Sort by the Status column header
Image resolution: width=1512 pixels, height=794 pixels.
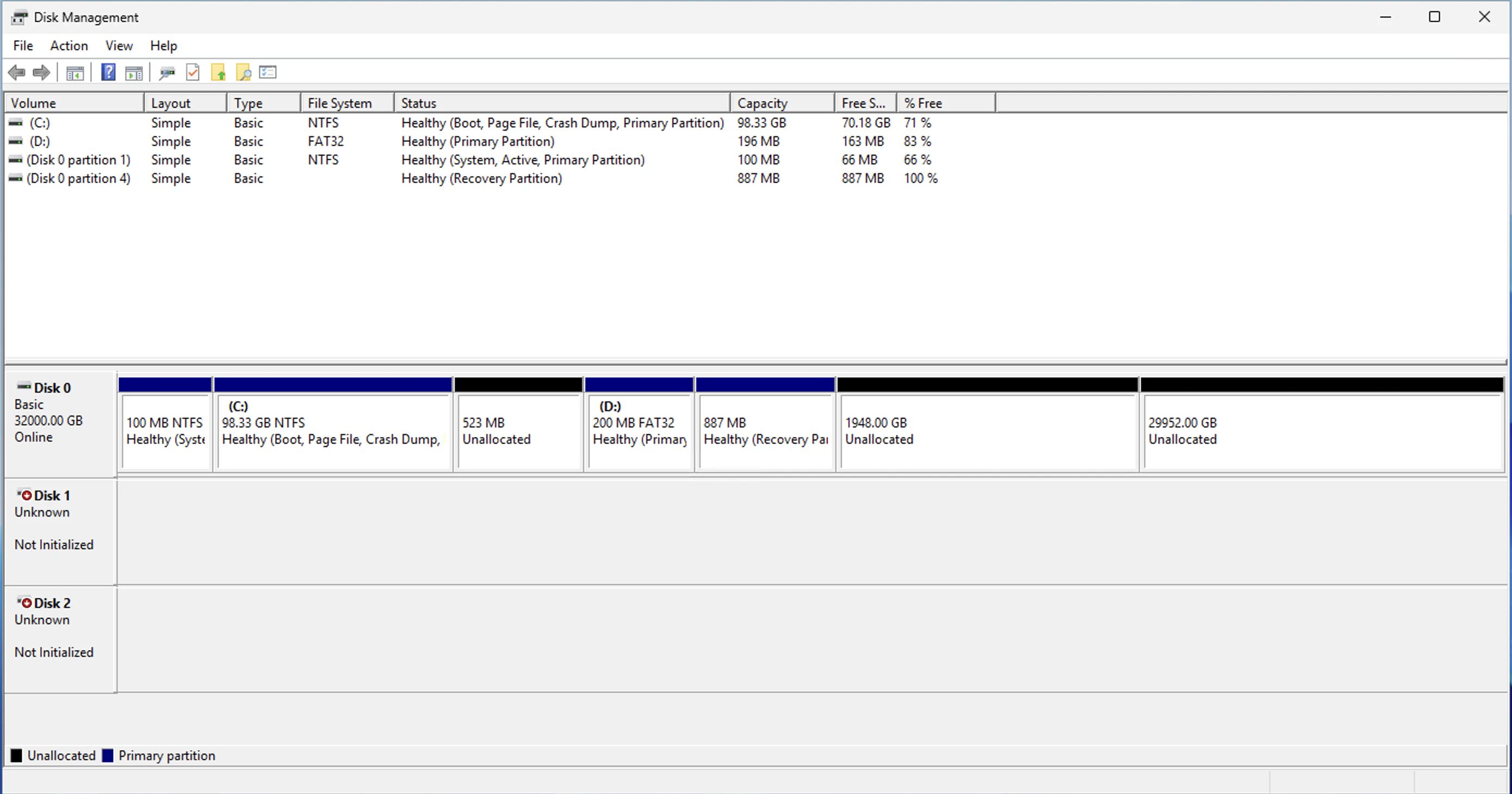[x=562, y=103]
